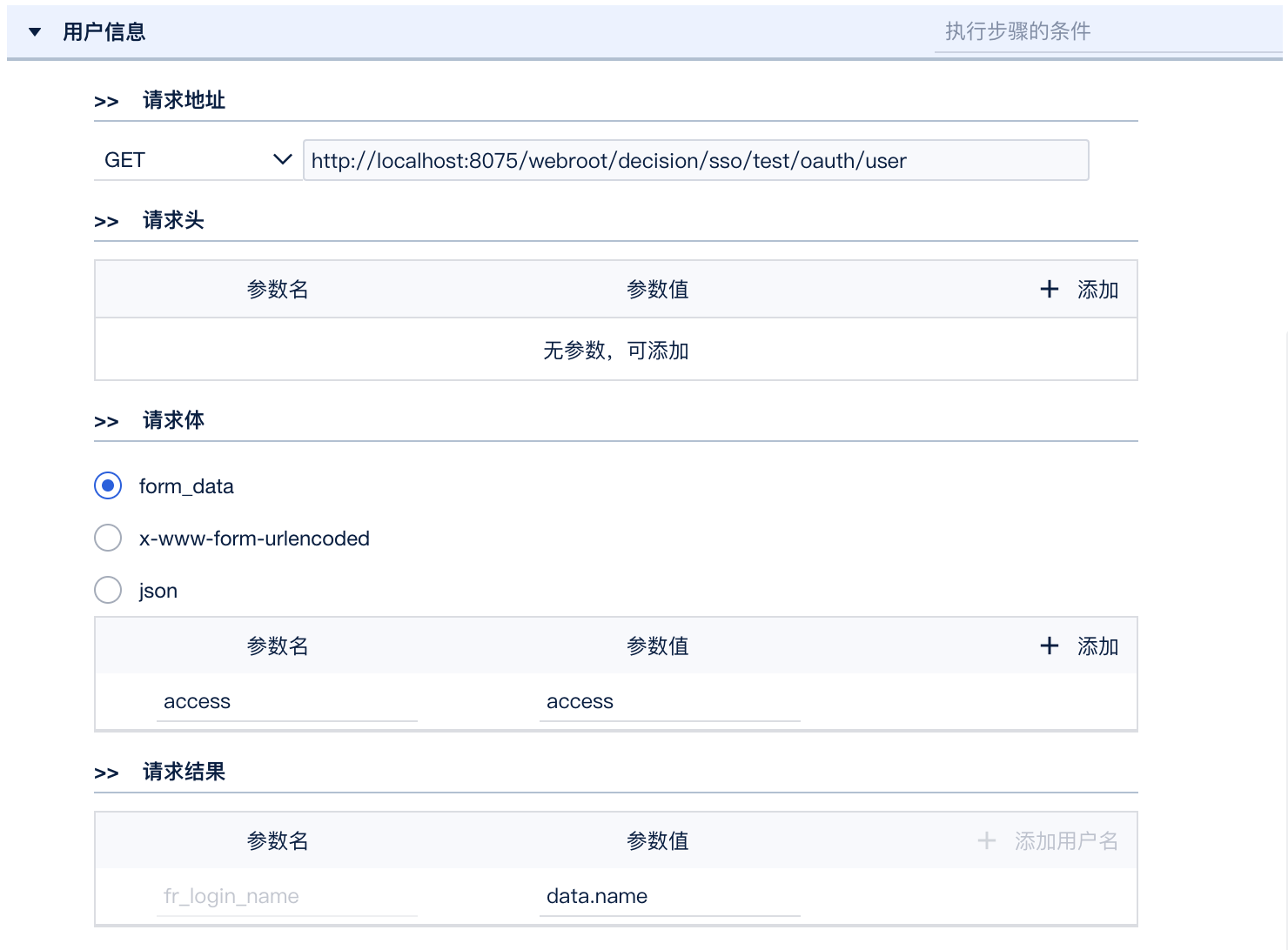Edit the data.name value field
1288x950 pixels.
point(669,897)
